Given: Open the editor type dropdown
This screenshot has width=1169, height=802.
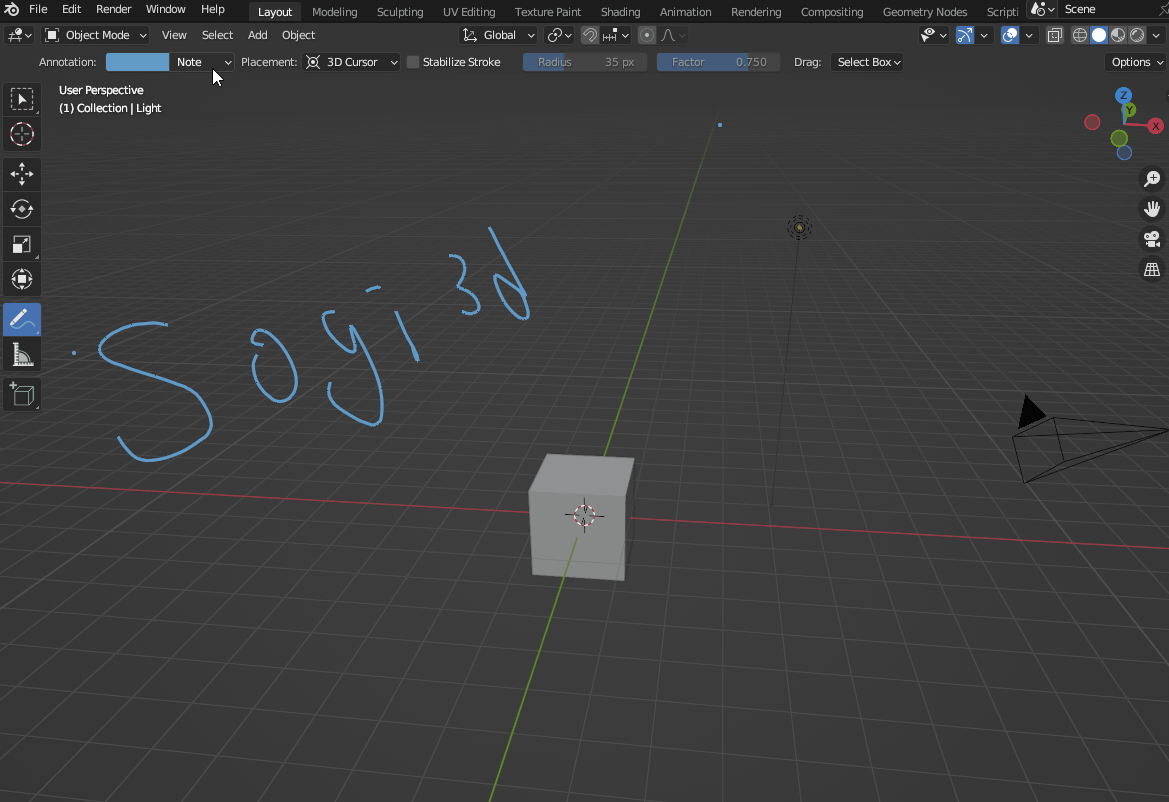Looking at the screenshot, I should (19, 35).
